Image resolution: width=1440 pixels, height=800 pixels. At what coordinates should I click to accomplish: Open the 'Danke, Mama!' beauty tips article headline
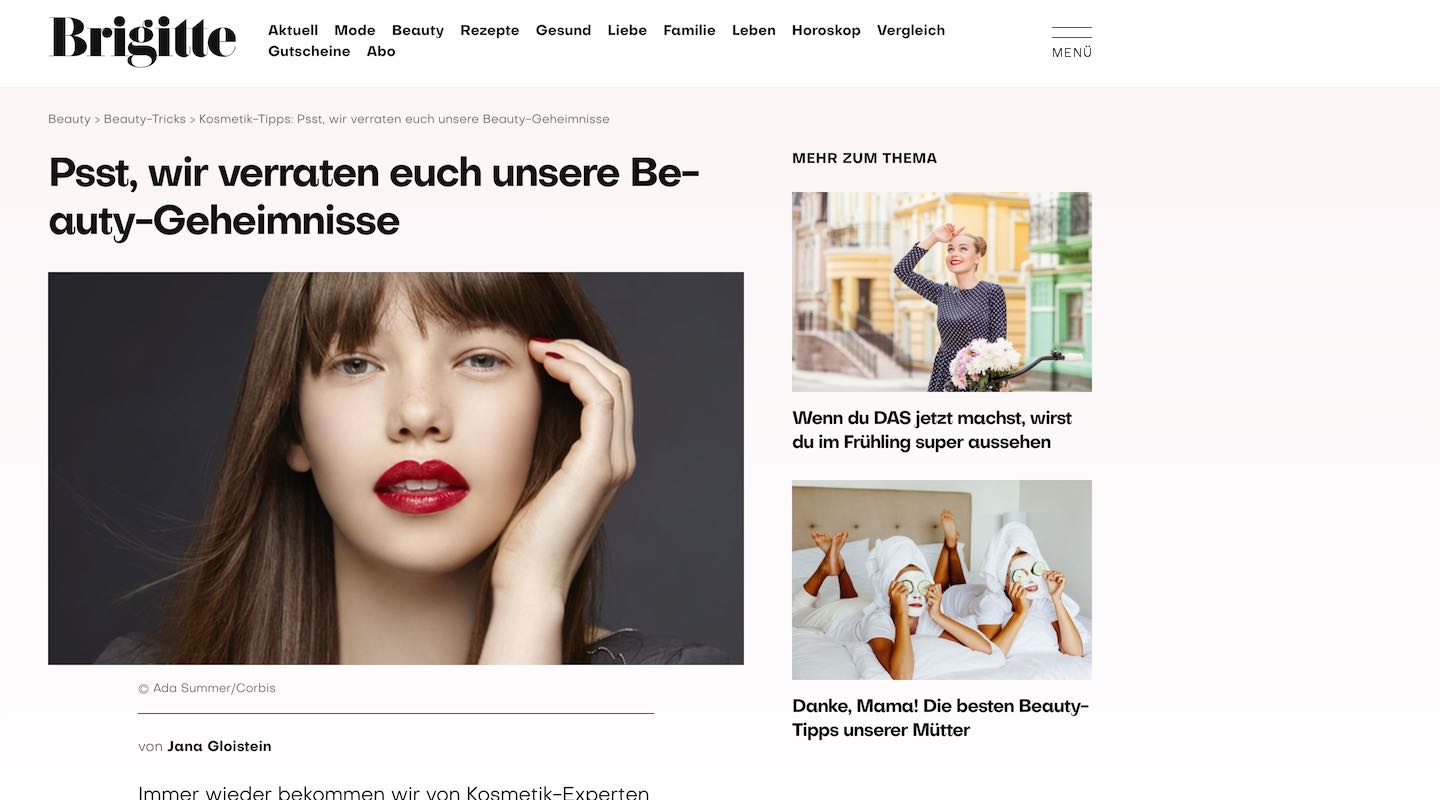point(941,718)
